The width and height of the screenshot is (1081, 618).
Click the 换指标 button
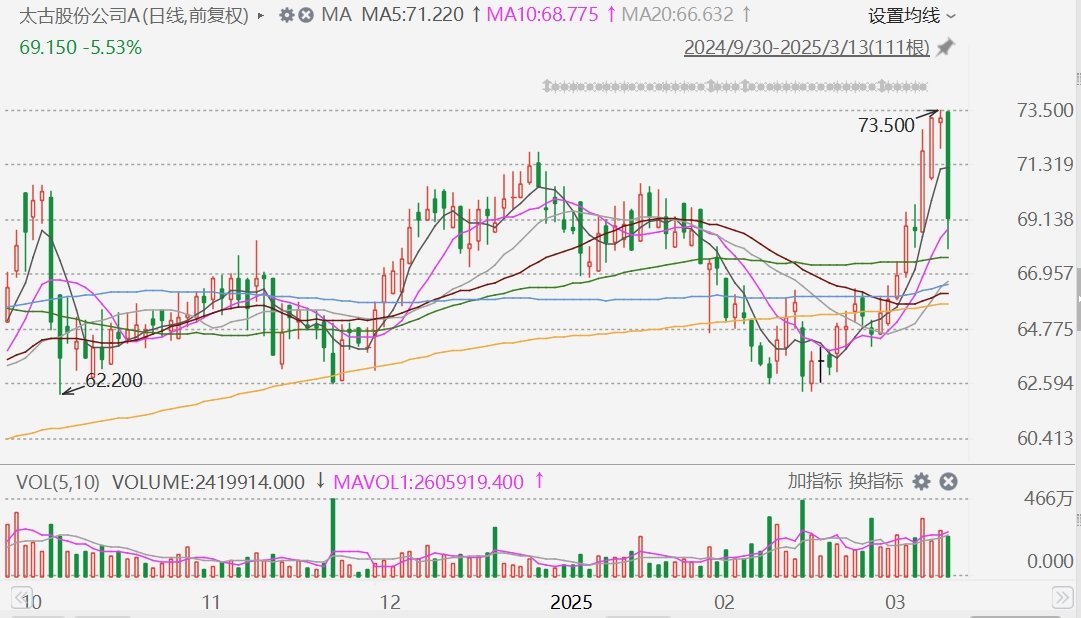(x=875, y=481)
